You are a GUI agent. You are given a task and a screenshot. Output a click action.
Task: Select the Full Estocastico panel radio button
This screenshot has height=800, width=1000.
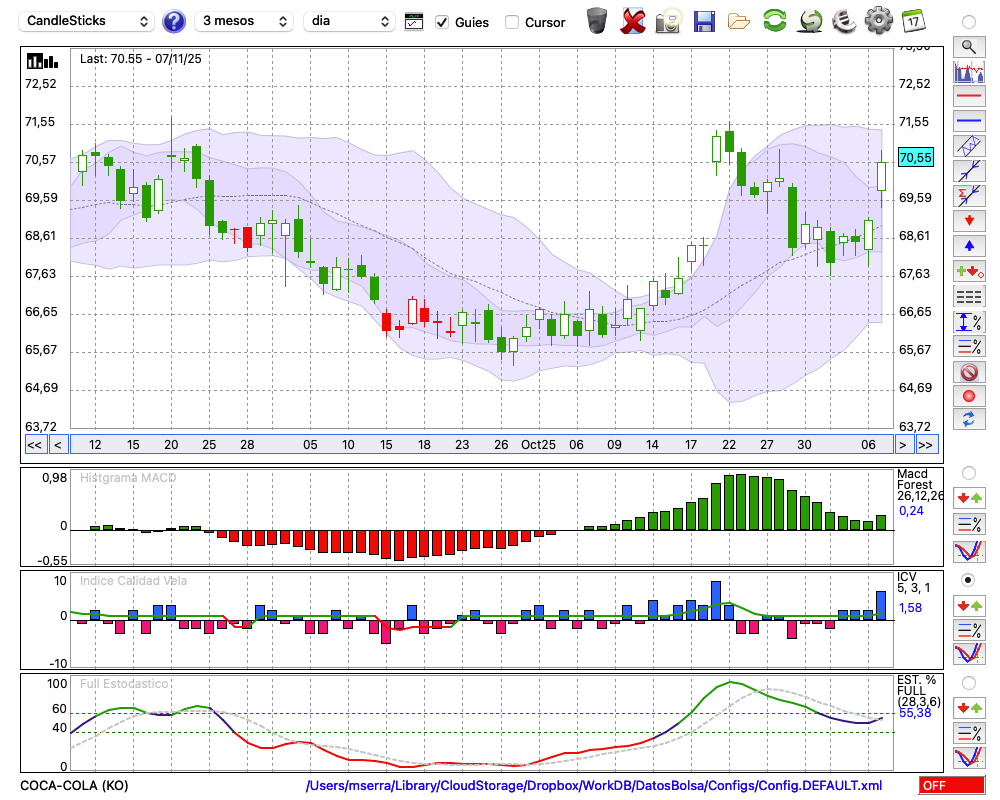click(x=968, y=683)
